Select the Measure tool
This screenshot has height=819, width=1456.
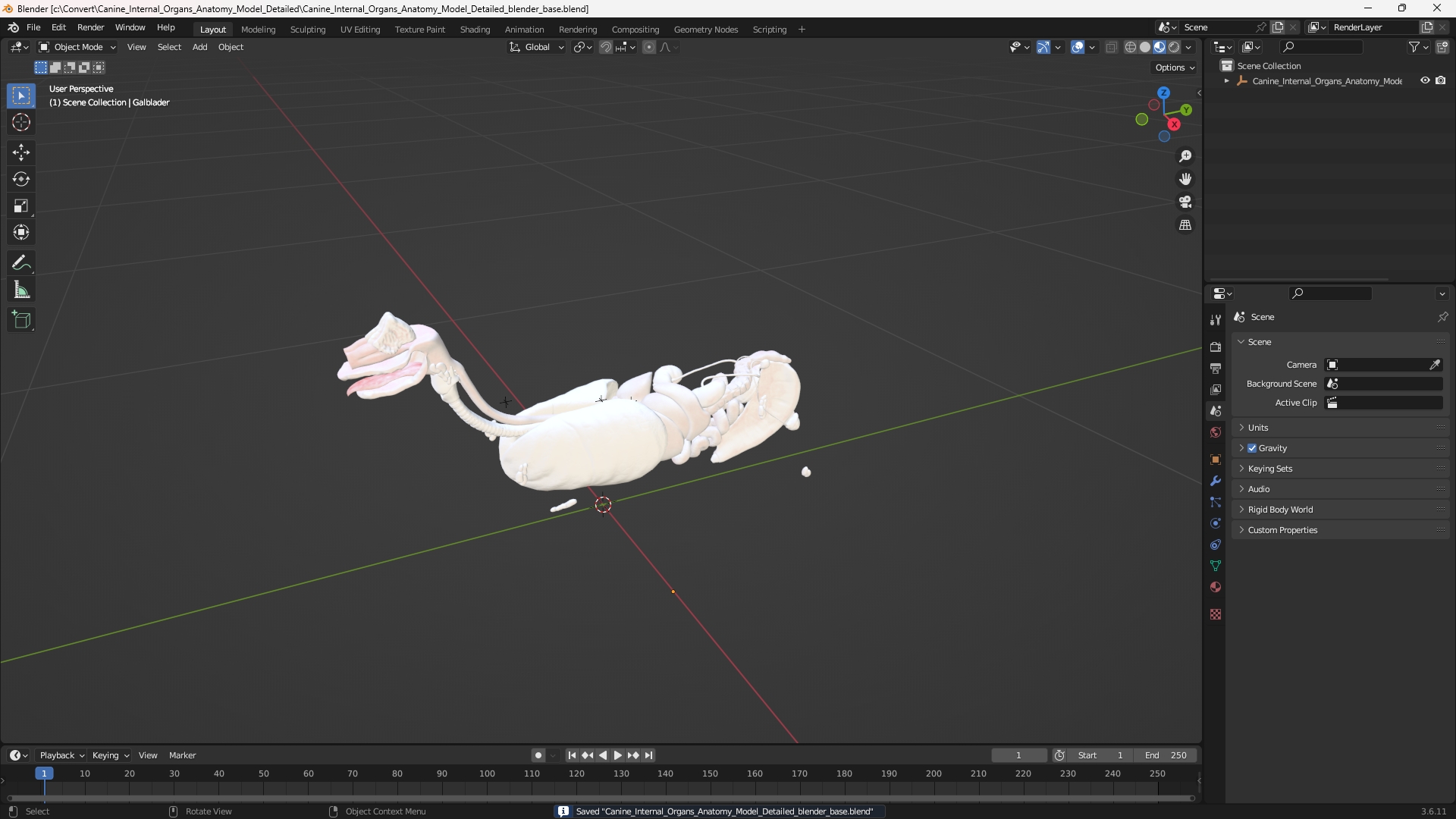coord(21,290)
